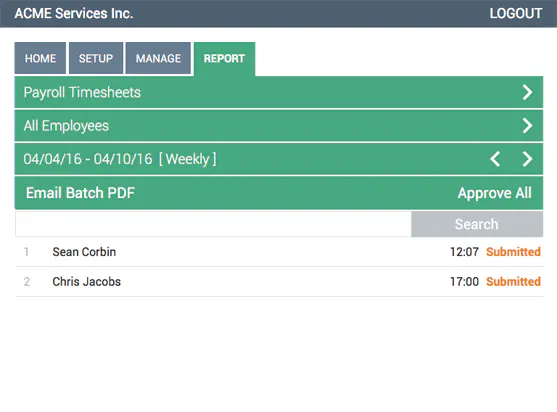Click Submitted status for Chris Jacobs
This screenshot has height=412, width=557.
[x=513, y=282]
